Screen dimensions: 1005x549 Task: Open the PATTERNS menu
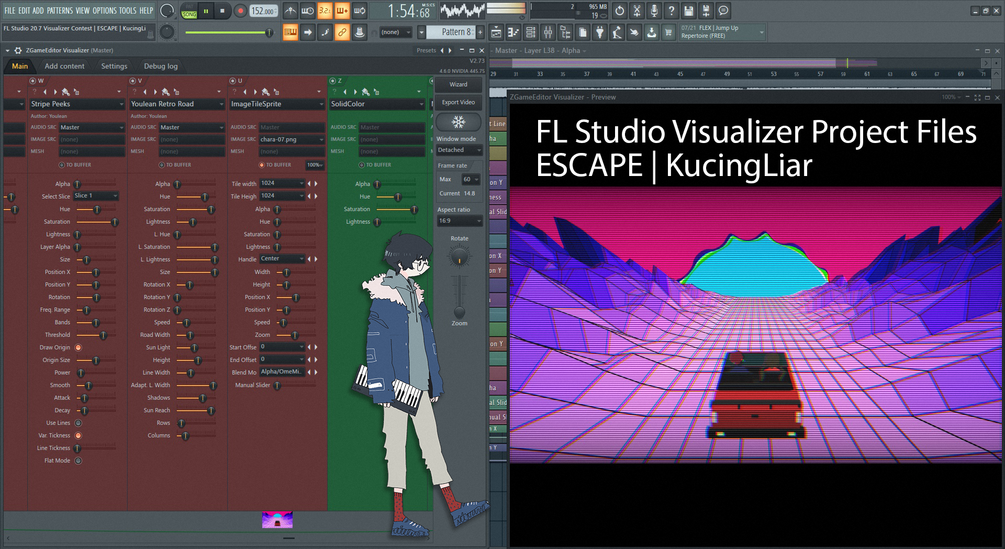(60, 10)
